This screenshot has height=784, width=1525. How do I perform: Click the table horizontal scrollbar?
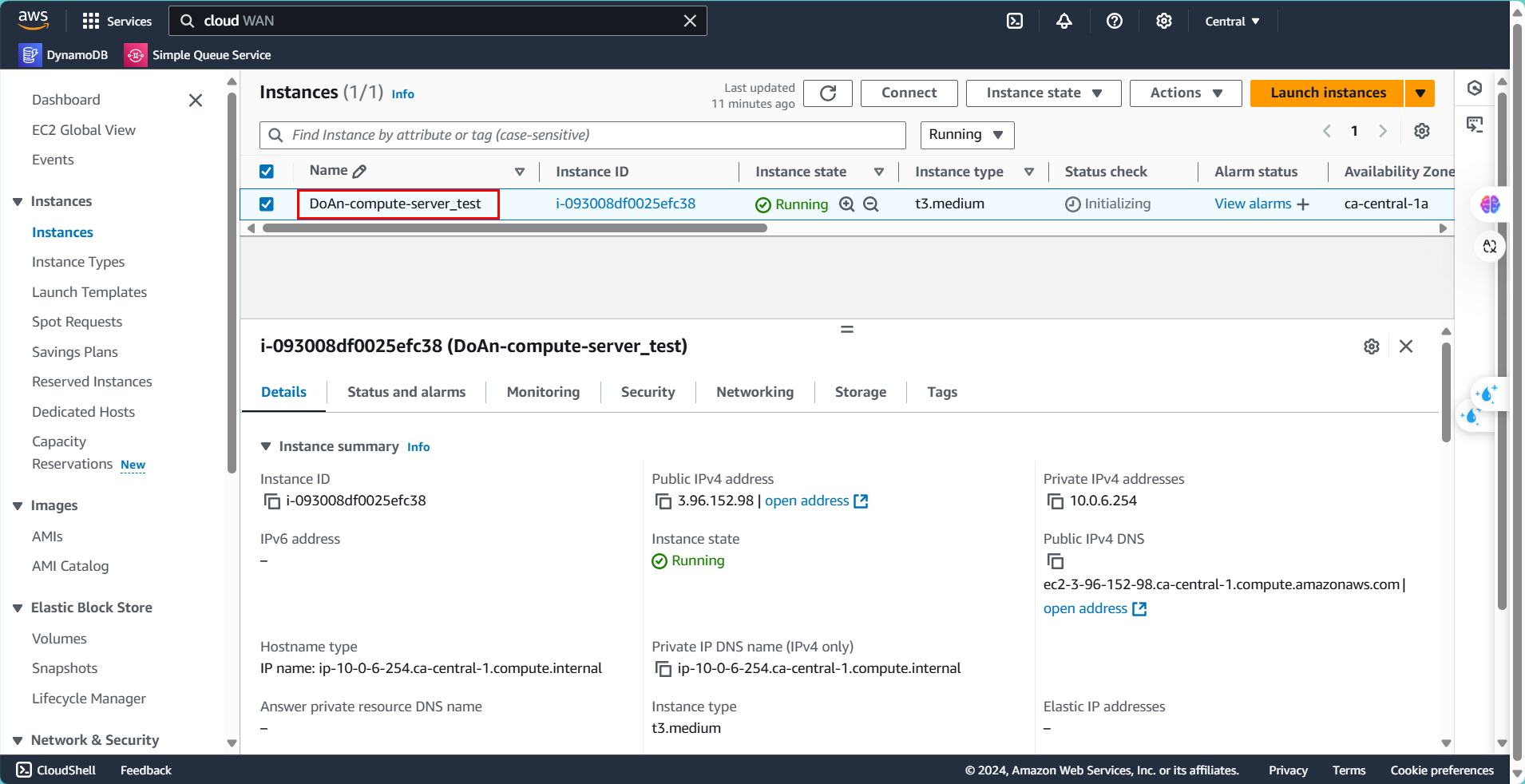click(515, 228)
